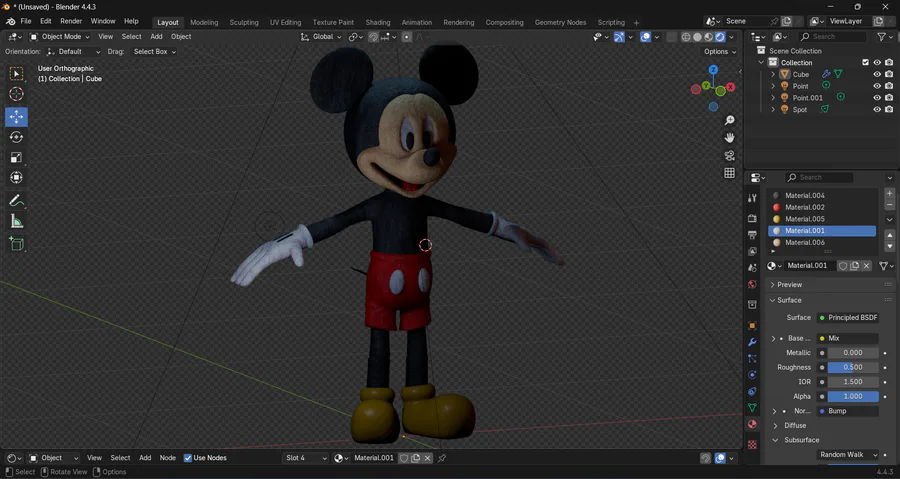The height and width of the screenshot is (479, 900).
Task: Select the Measure tool
Action: (16, 221)
